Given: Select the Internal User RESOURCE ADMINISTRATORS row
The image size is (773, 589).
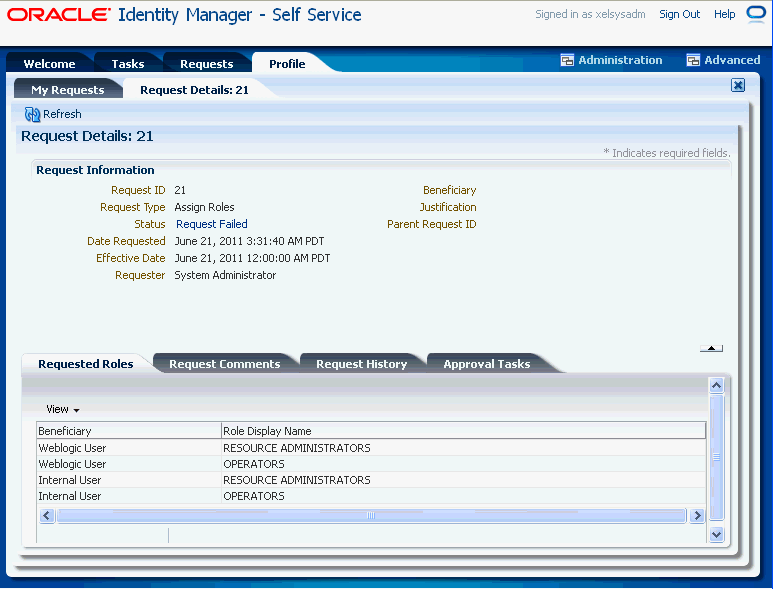Looking at the screenshot, I should (x=371, y=480).
